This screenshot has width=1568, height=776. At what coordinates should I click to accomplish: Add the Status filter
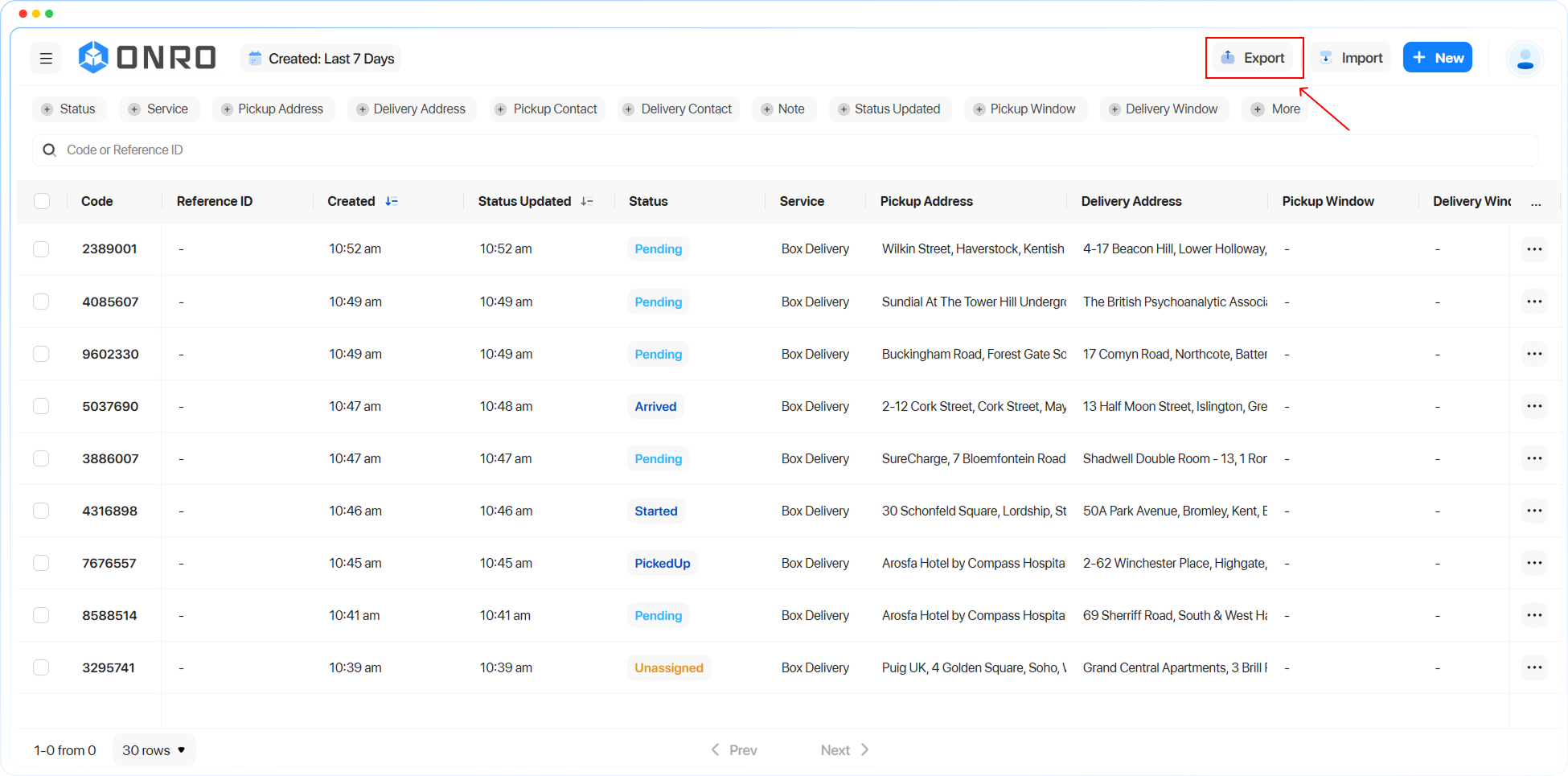[69, 109]
